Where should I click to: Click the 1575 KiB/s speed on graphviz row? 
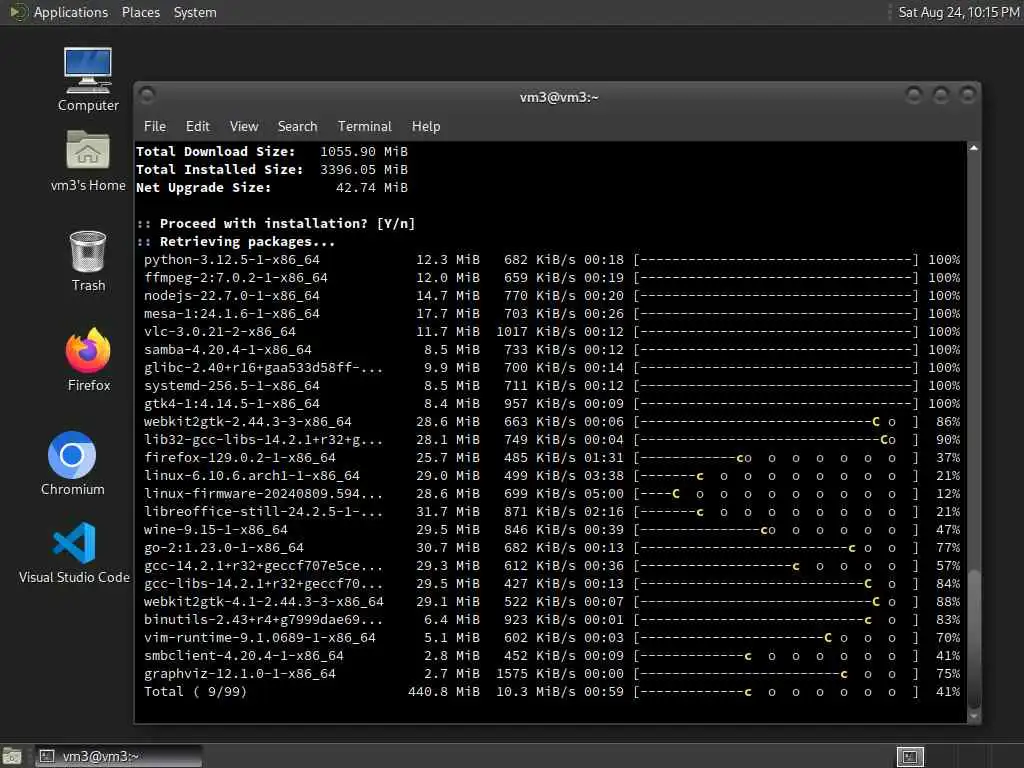(536, 673)
